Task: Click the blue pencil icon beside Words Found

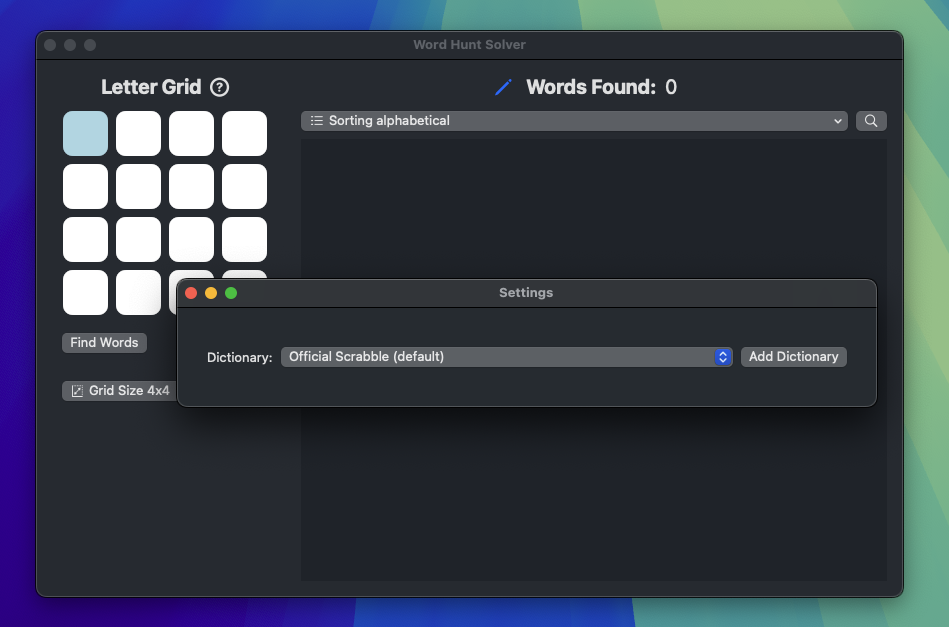Action: coord(502,87)
